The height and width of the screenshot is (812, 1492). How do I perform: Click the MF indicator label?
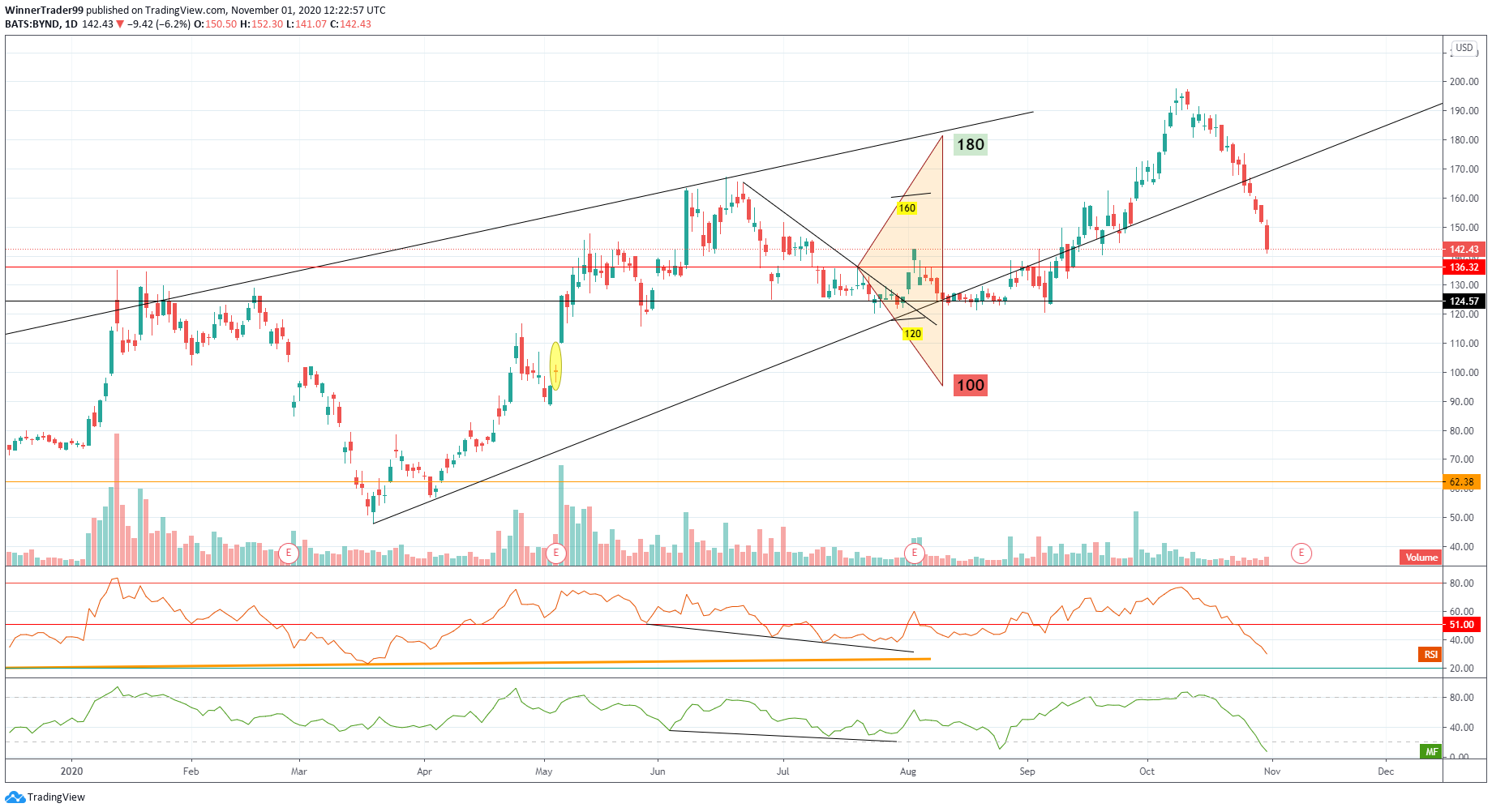[x=1431, y=752]
